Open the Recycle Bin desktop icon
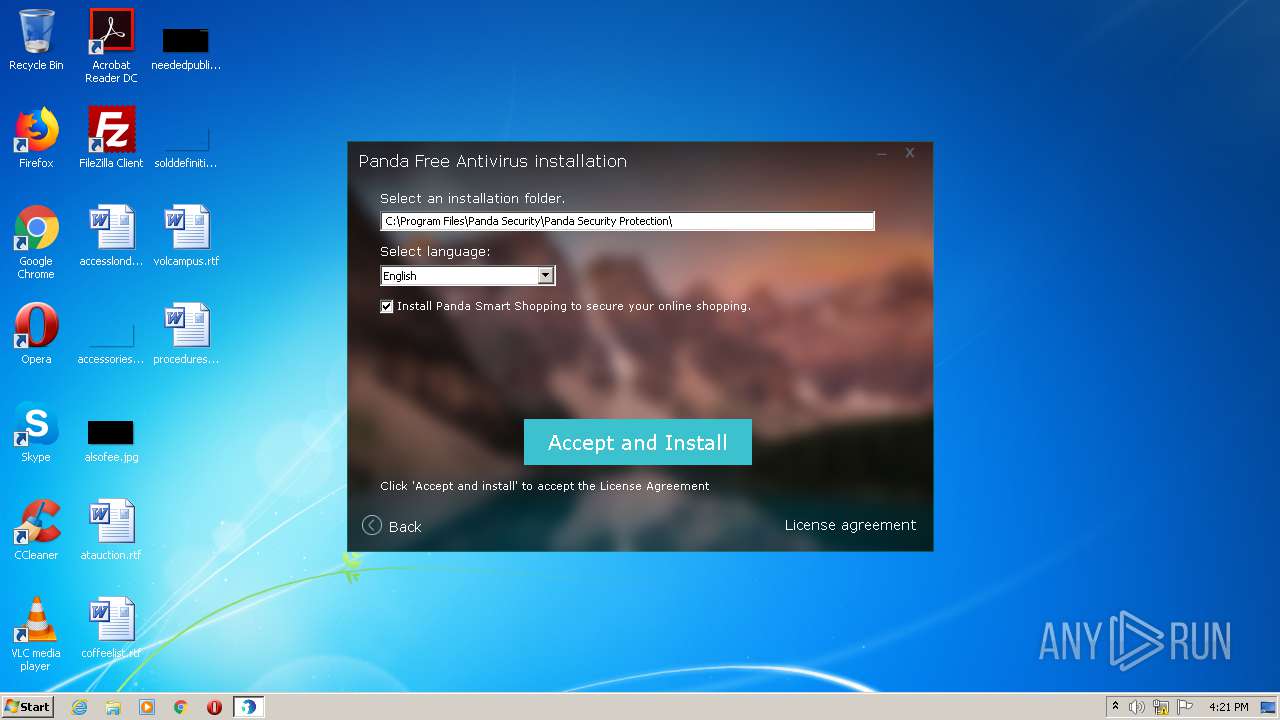This screenshot has width=1280, height=720. tap(36, 41)
